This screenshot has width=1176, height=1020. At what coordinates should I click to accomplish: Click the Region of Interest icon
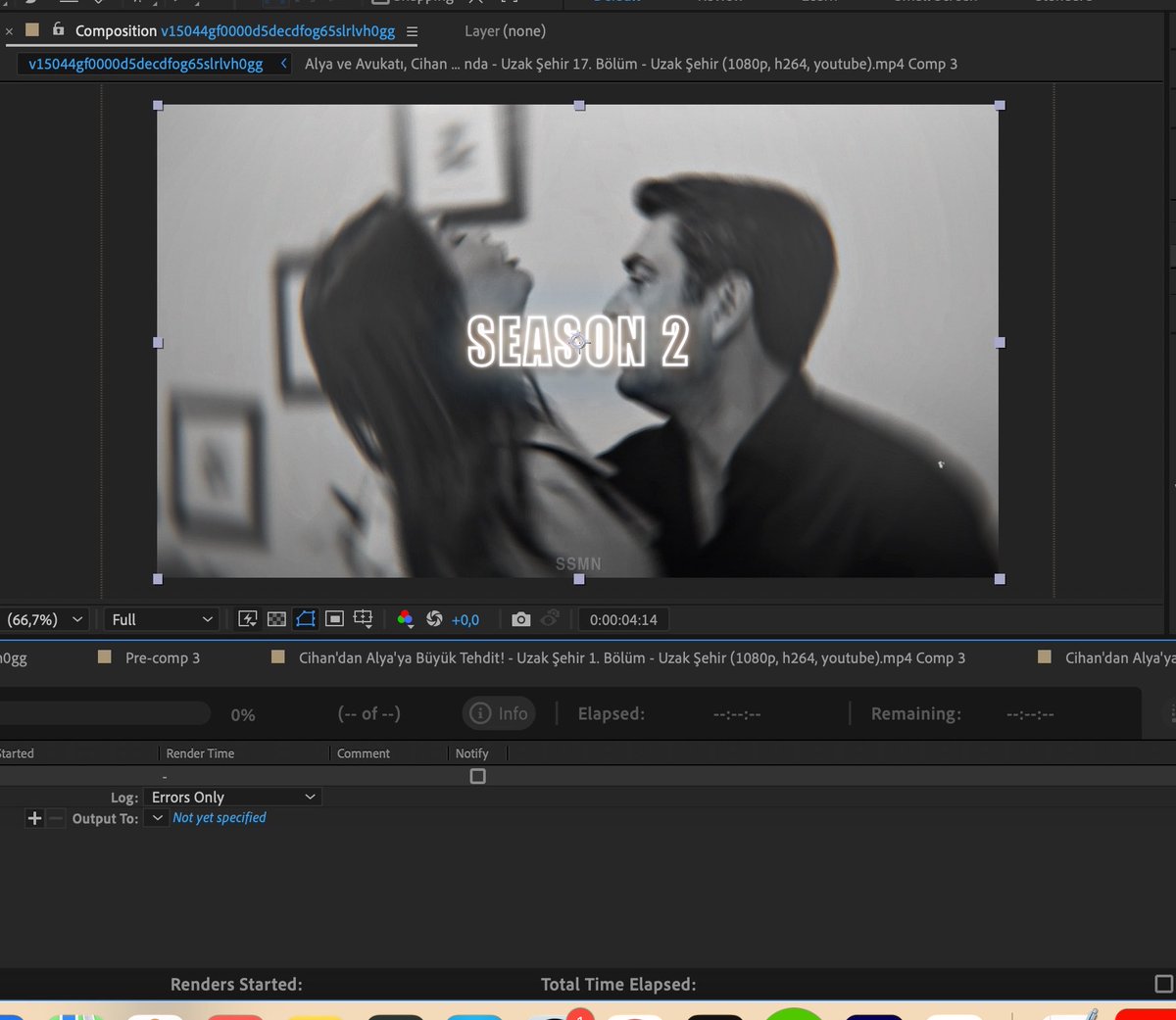(x=334, y=619)
